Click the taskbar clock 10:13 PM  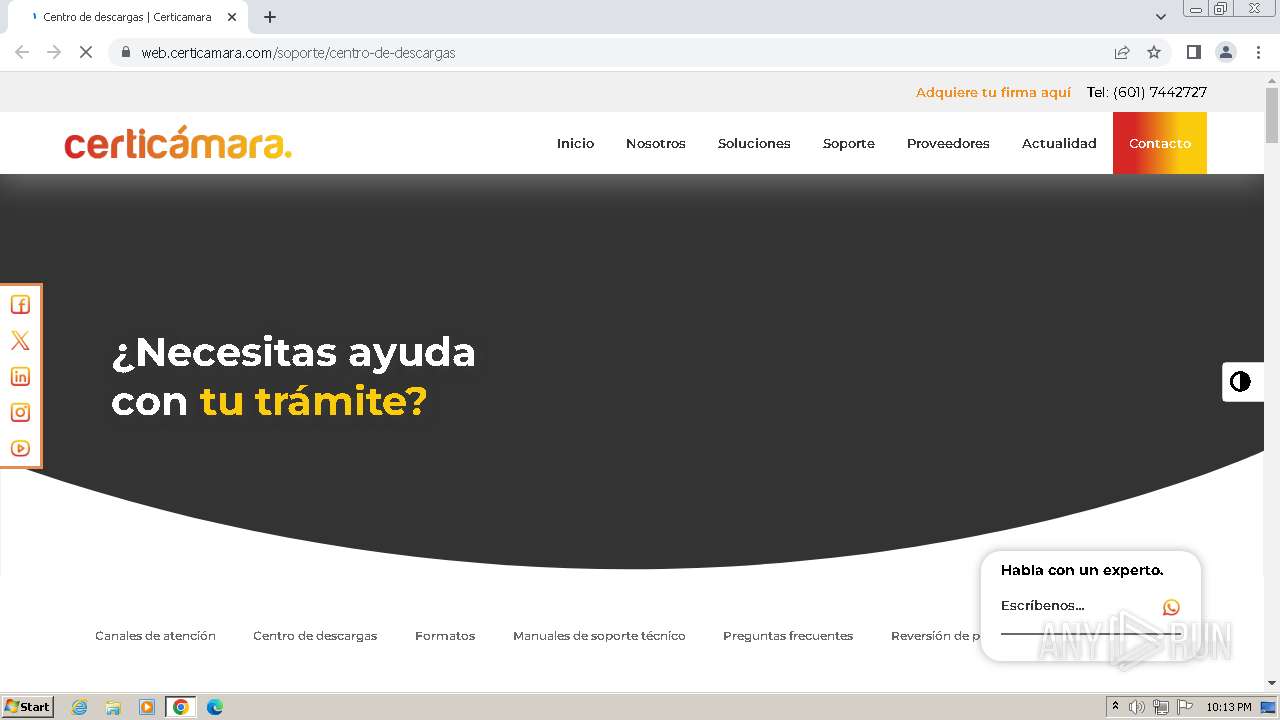click(1228, 707)
